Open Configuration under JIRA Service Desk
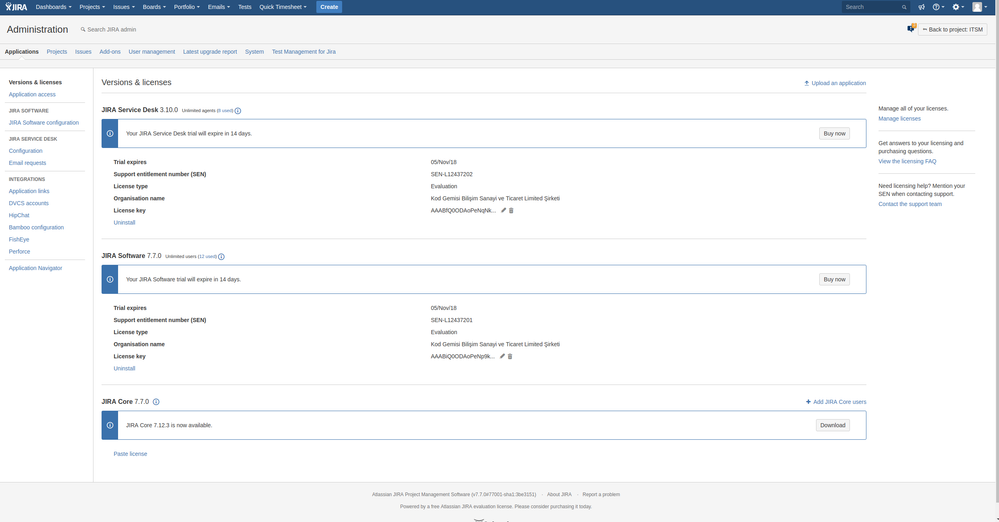The image size is (999, 522). click(x=25, y=151)
